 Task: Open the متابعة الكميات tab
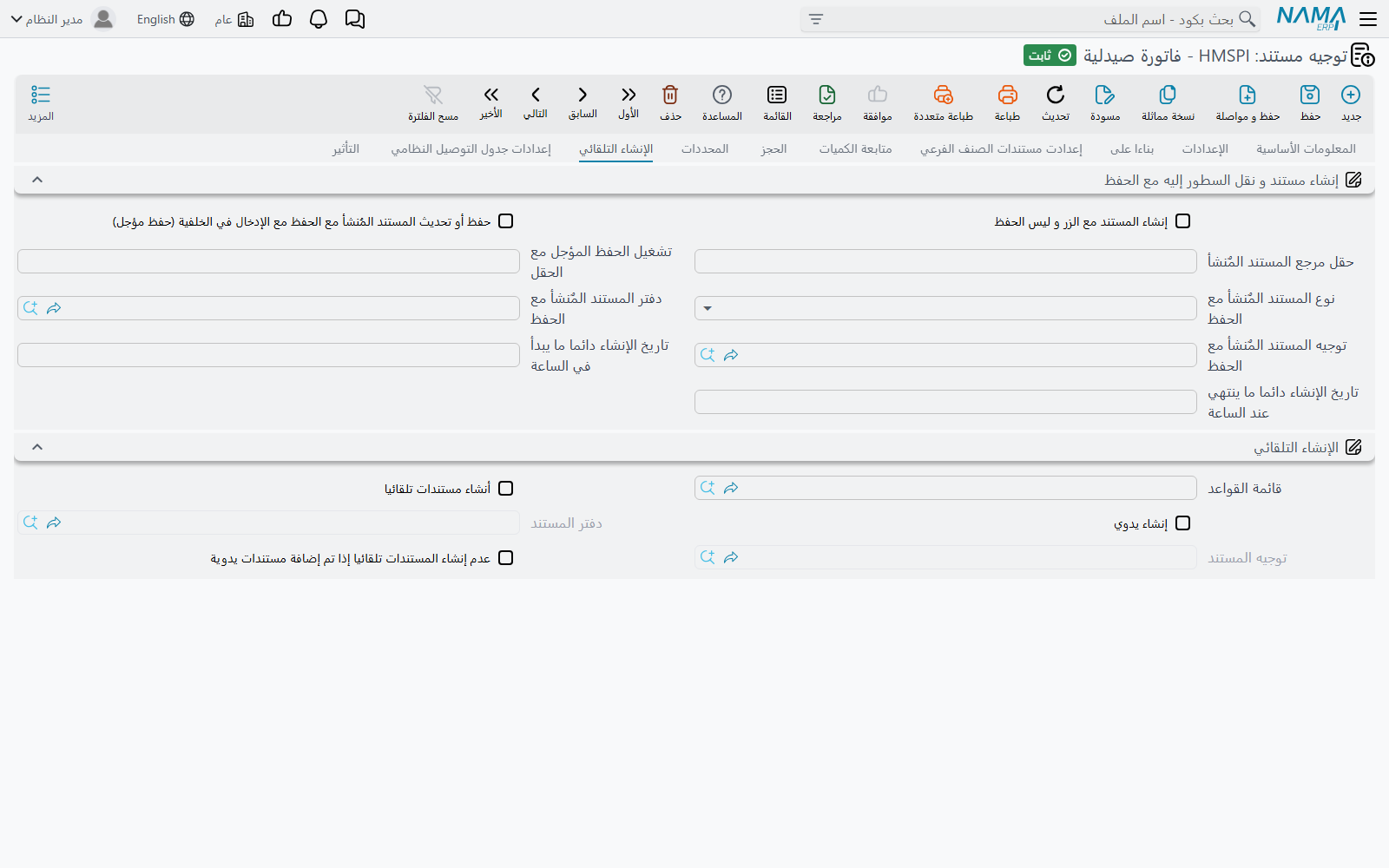click(x=855, y=149)
